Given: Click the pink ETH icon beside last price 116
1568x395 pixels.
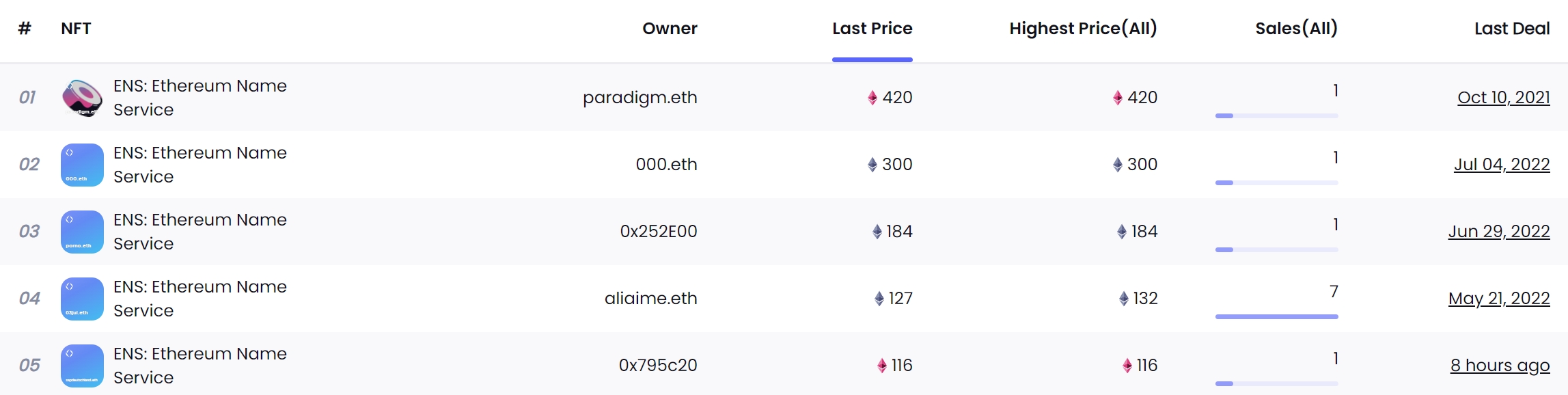Looking at the screenshot, I should point(882,366).
